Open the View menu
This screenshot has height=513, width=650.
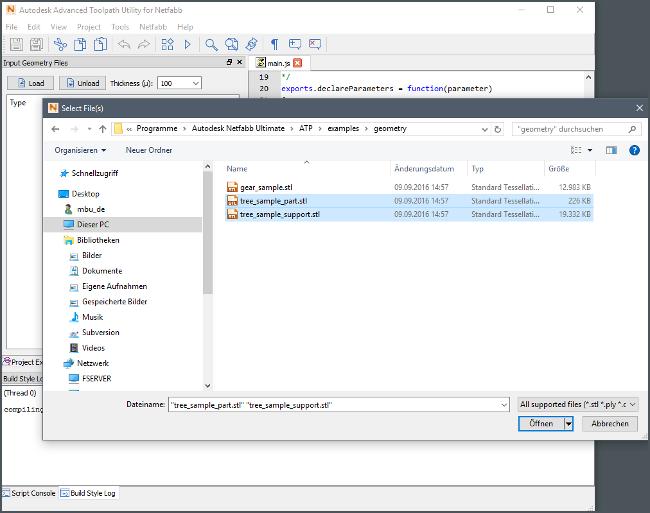(58, 27)
